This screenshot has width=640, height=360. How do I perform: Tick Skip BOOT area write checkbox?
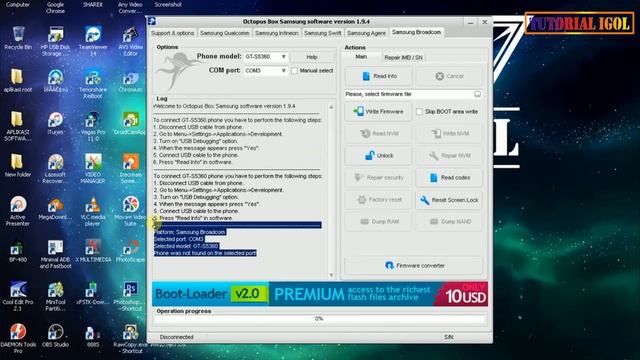pos(419,111)
